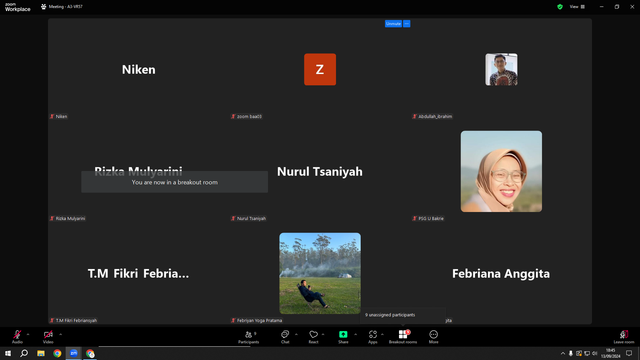Open the meeting info icon by the title
Screen dimensions: 640x360
pos(44,7)
